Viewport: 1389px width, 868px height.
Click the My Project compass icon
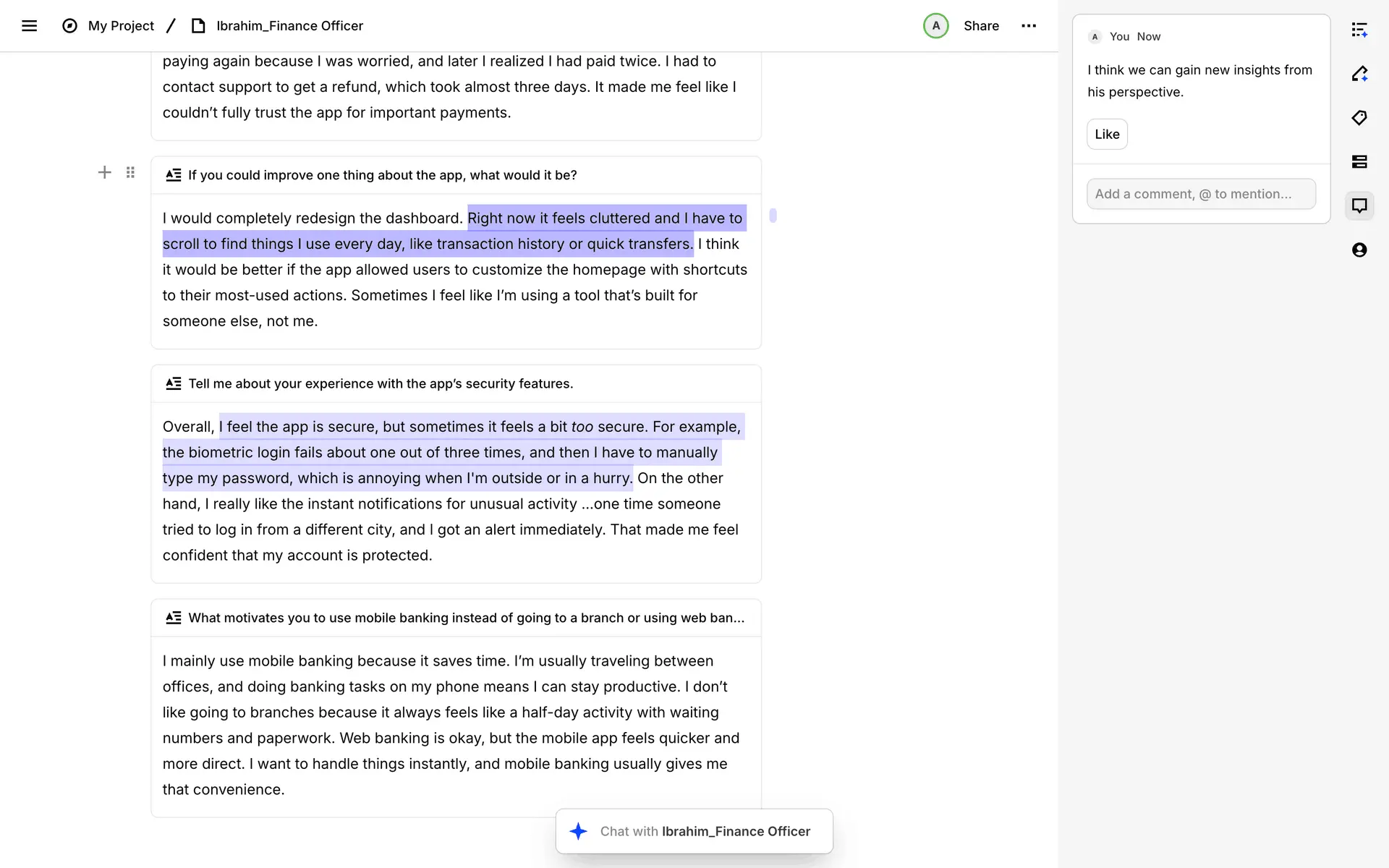pos(69,26)
